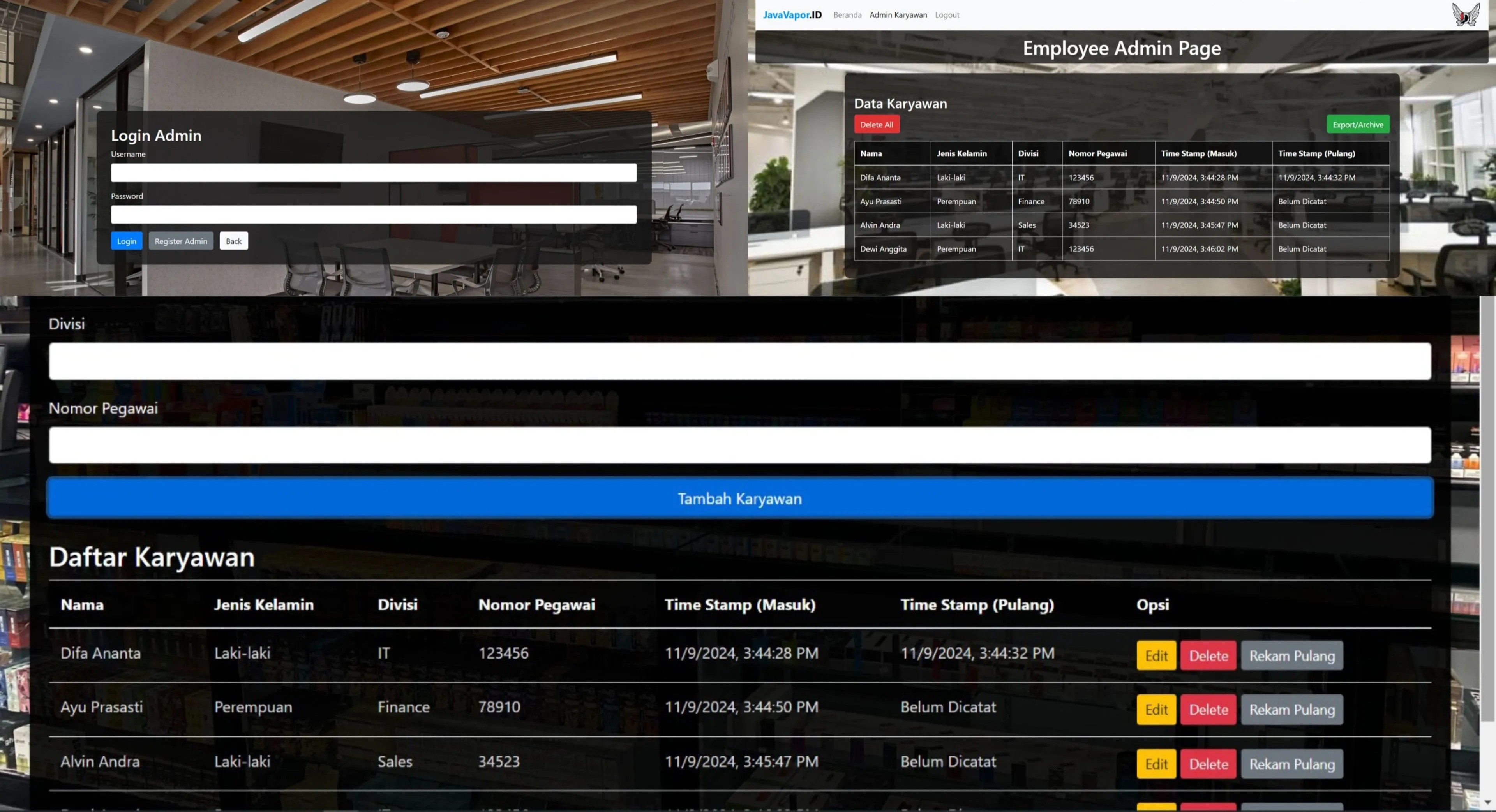
Task: Click Rekam Pulang for Alvin Andra
Action: click(1291, 764)
